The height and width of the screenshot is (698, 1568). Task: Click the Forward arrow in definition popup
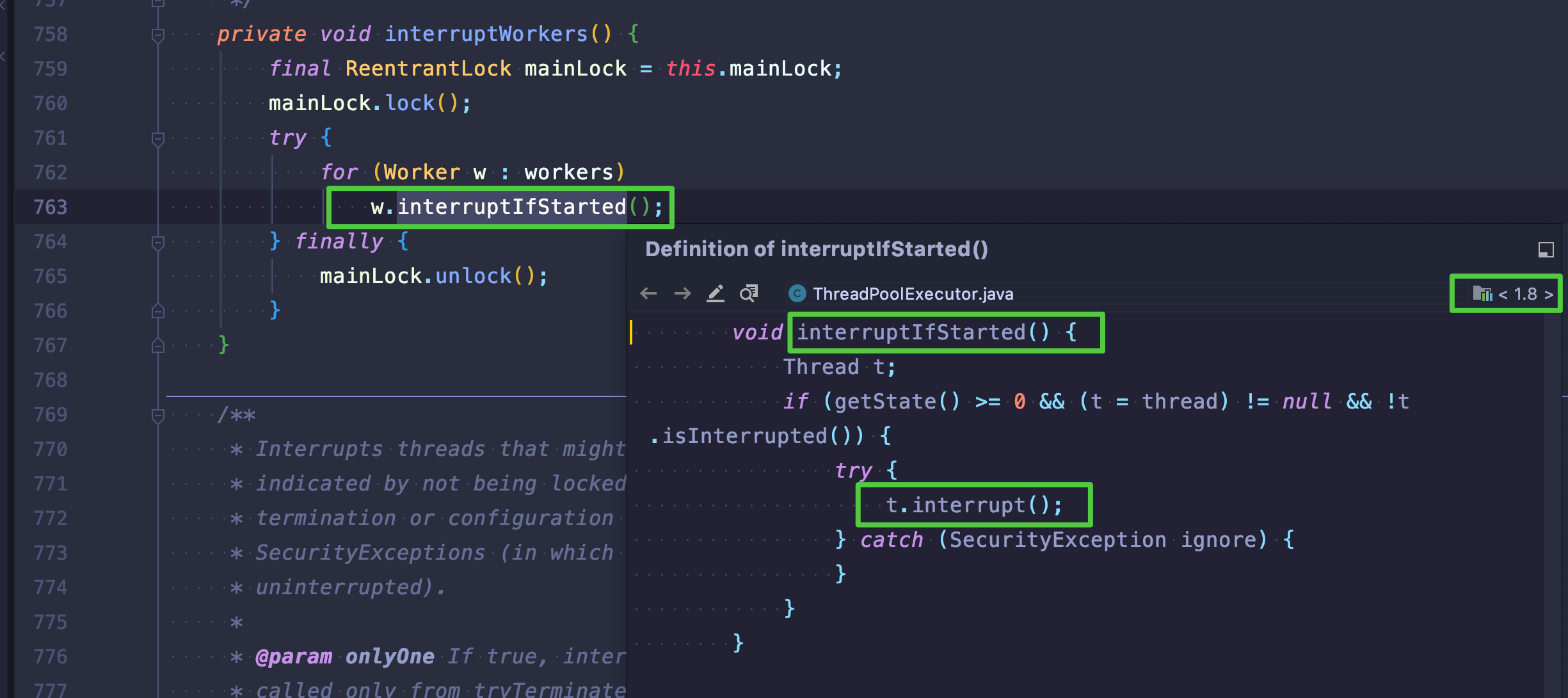click(683, 294)
